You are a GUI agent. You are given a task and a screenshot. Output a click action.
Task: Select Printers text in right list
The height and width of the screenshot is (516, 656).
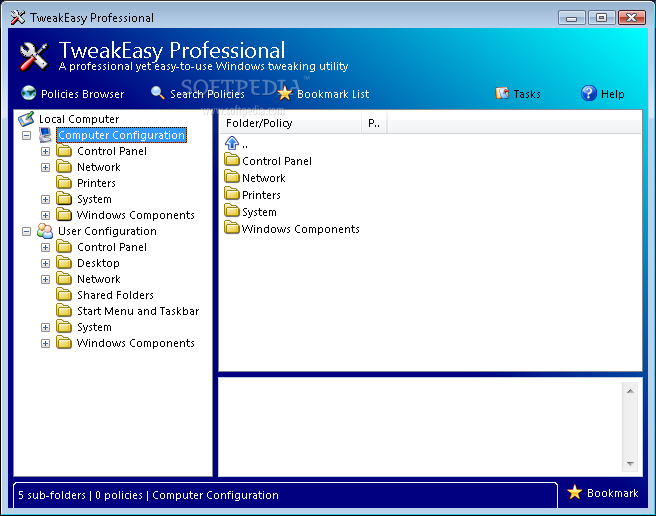[261, 195]
